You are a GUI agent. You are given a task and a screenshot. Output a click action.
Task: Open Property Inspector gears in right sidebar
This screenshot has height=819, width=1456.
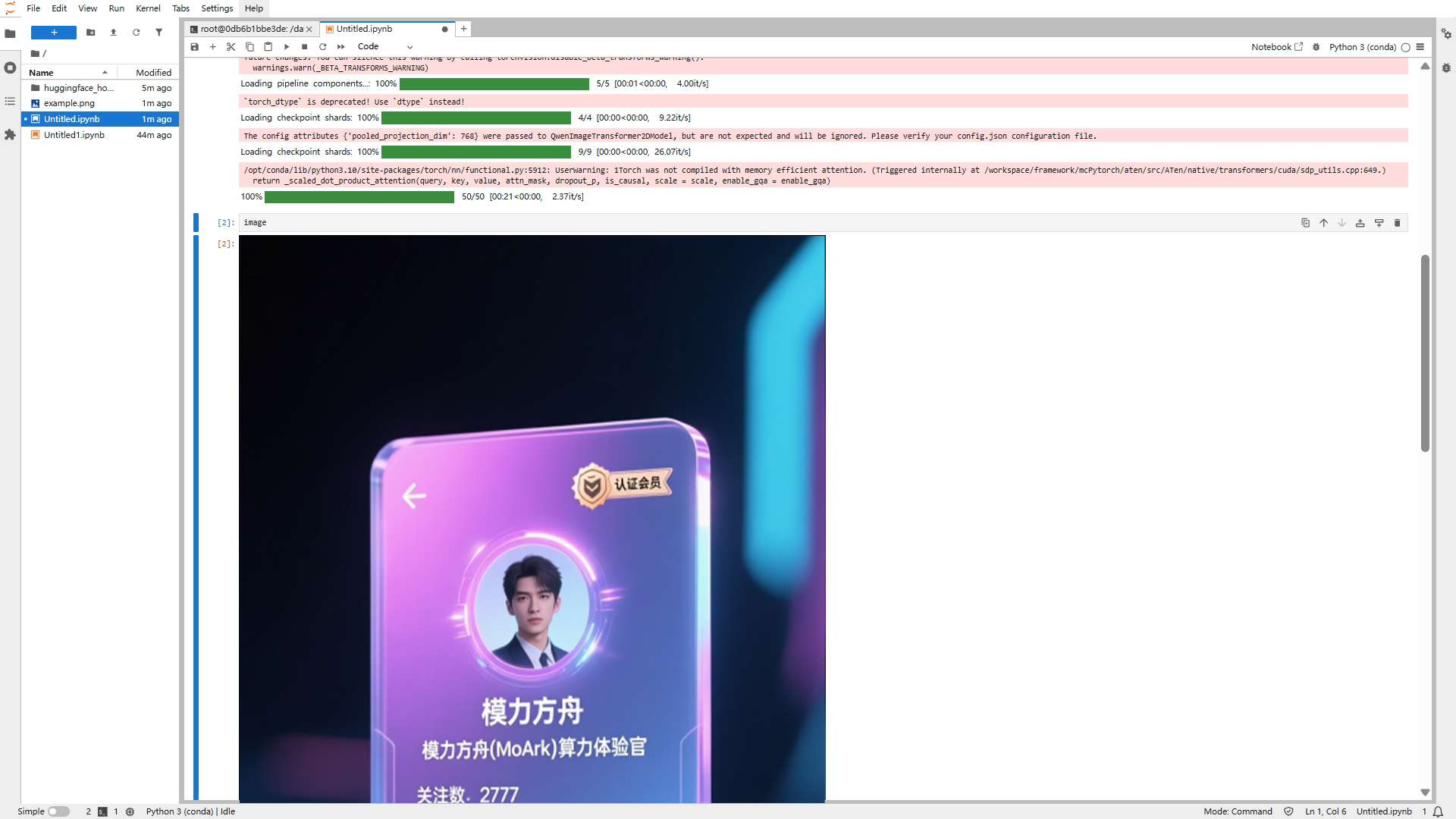(1446, 33)
